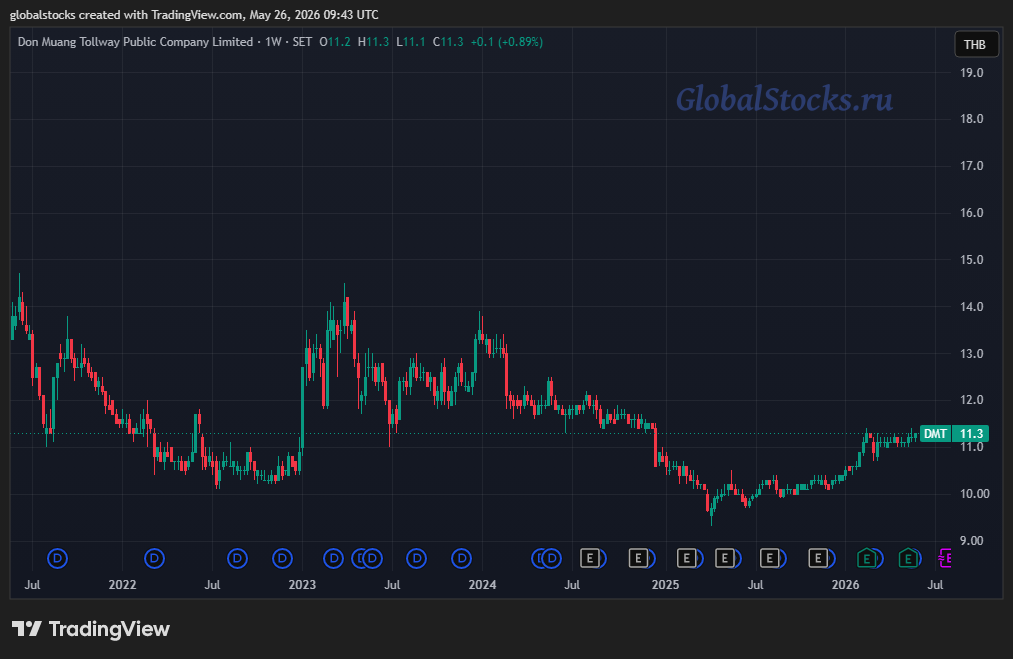Click the second green earnings marker in 2026
Image resolution: width=1013 pixels, height=659 pixels.
[908, 558]
